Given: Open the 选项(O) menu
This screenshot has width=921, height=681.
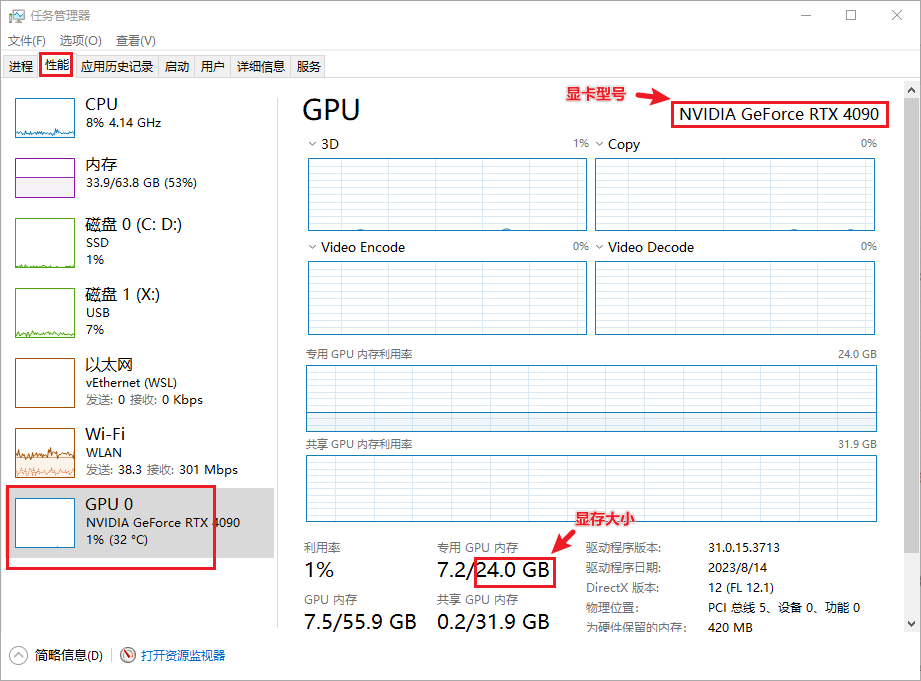Looking at the screenshot, I should (x=80, y=41).
